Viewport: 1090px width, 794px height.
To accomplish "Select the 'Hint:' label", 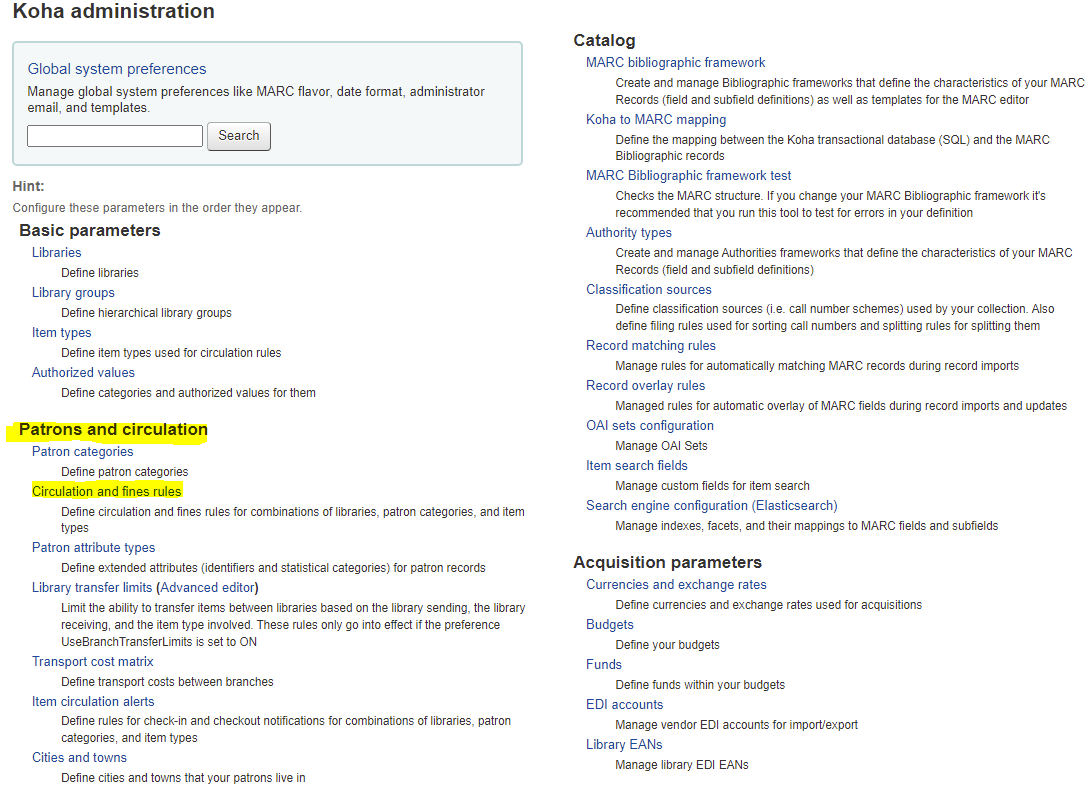I will click(29, 186).
